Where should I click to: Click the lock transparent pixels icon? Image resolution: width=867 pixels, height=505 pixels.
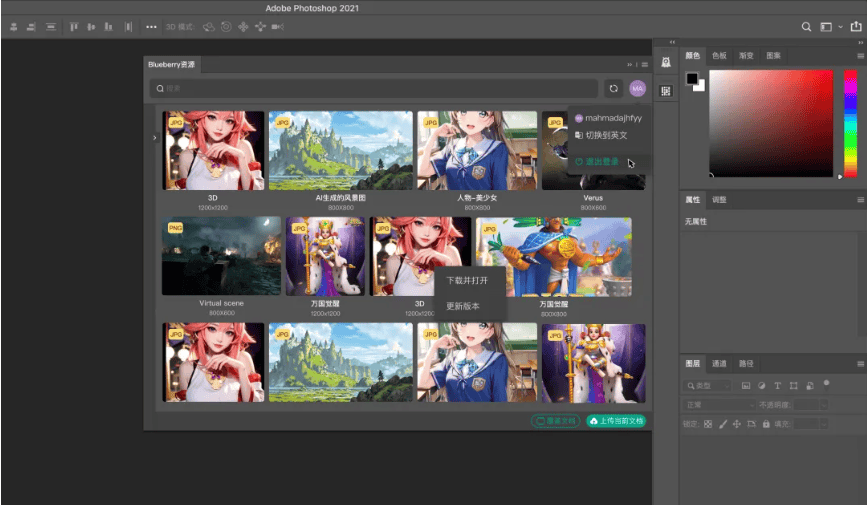click(708, 424)
